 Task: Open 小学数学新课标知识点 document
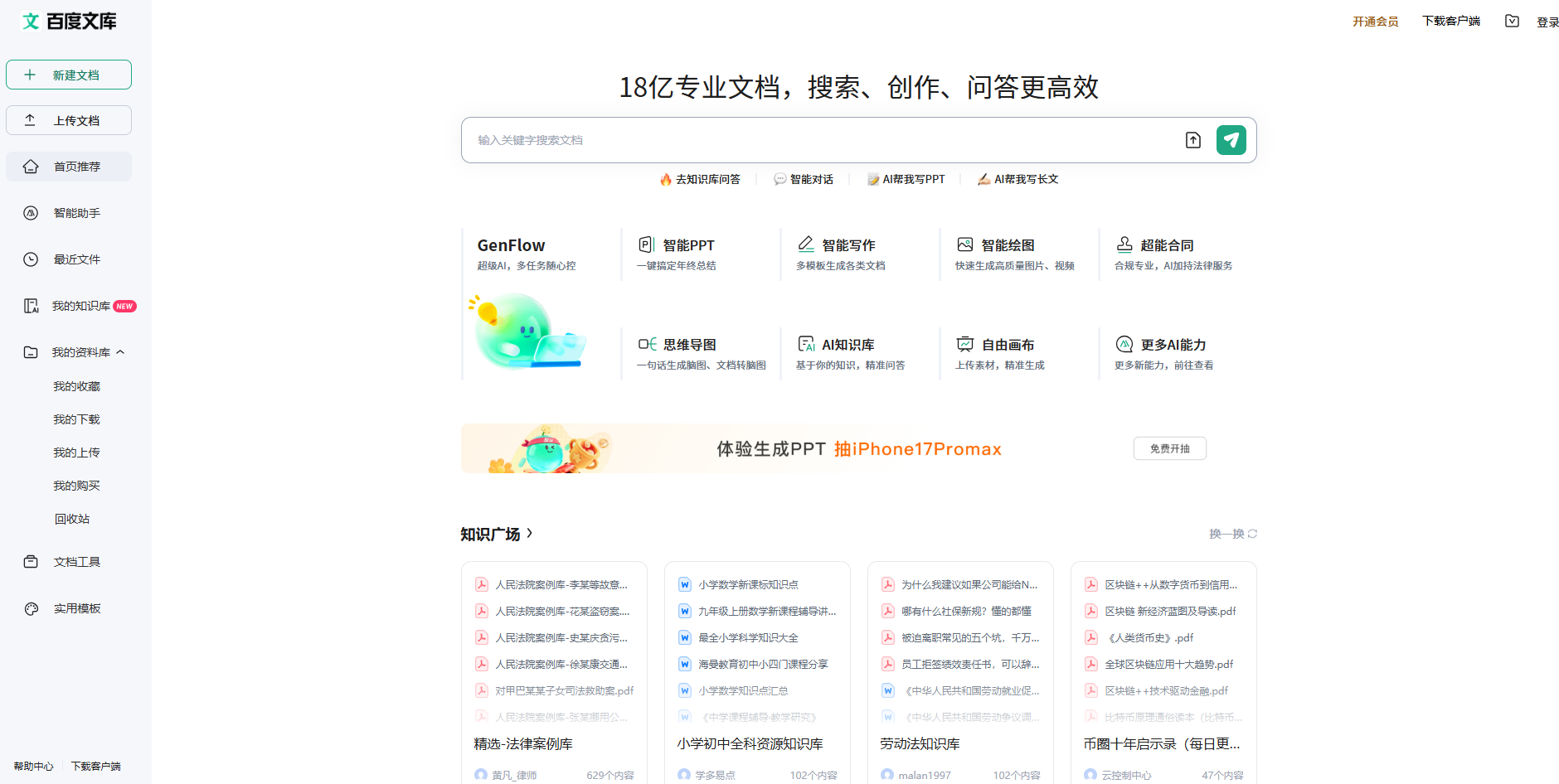748,585
